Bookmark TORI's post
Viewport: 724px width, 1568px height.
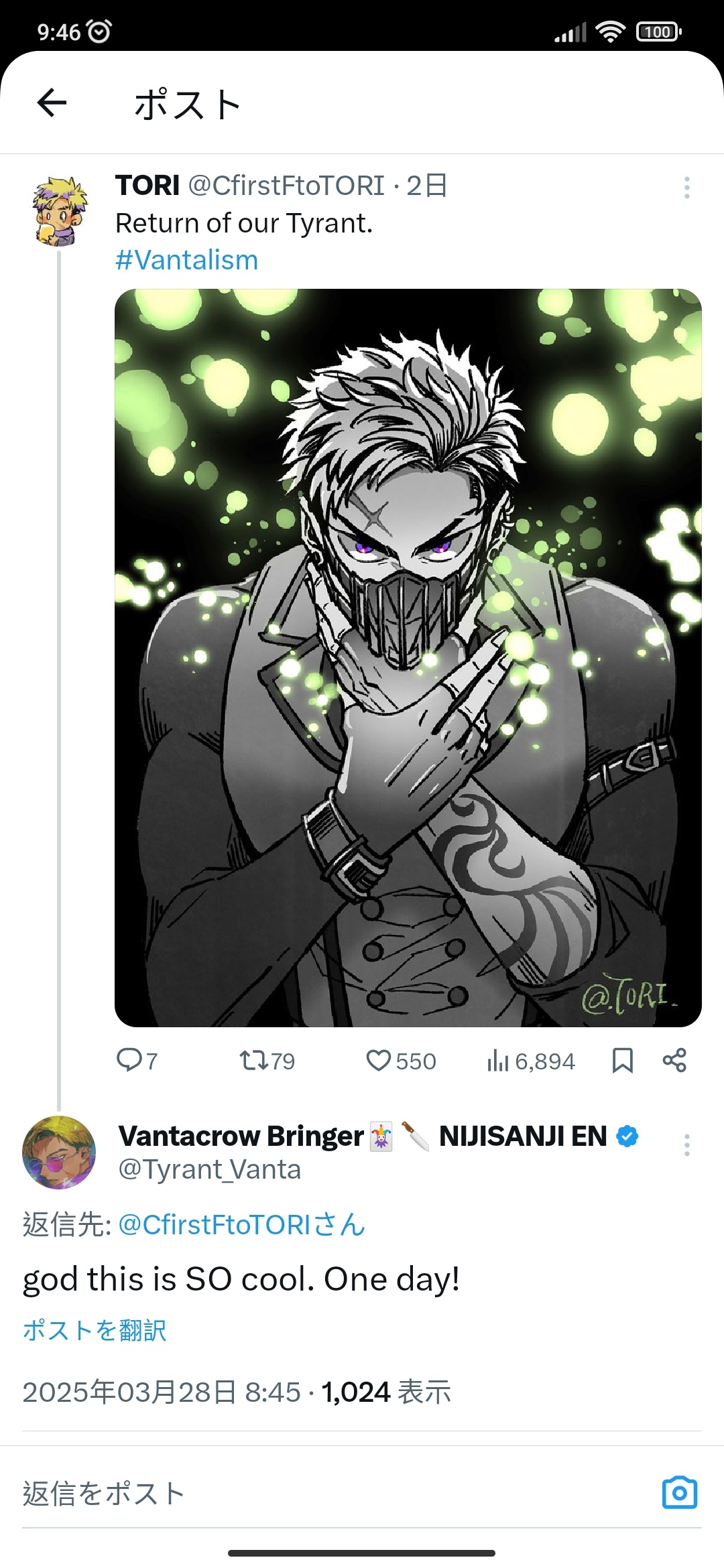[623, 1061]
